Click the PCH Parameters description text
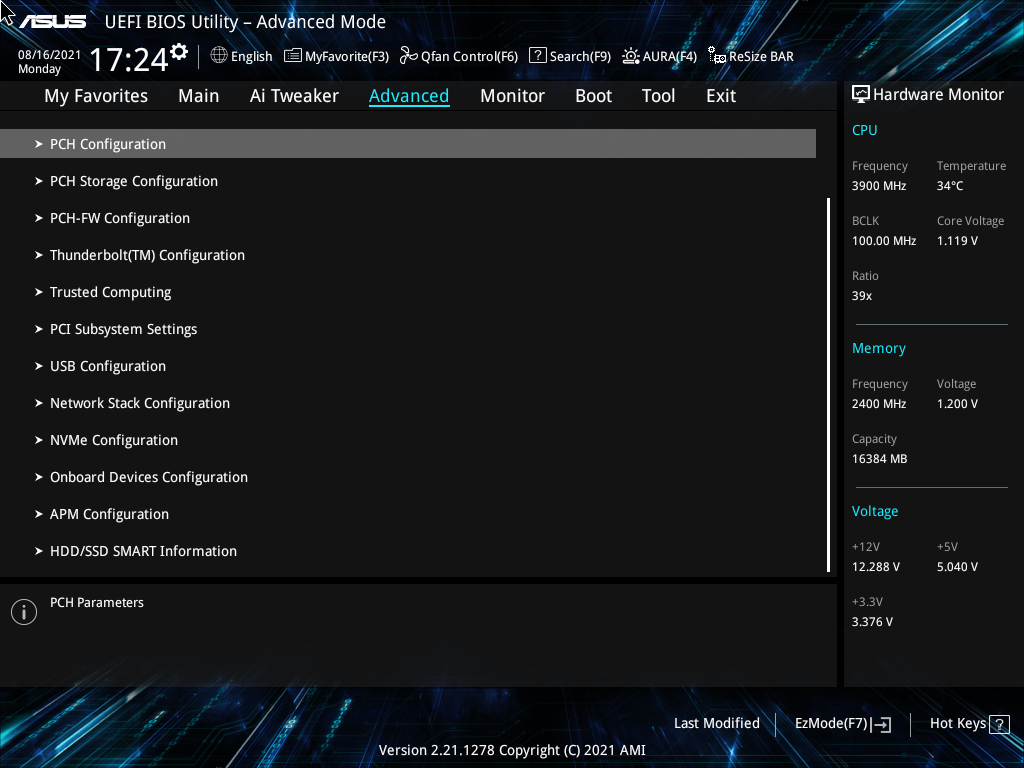This screenshot has height=768, width=1024. tap(97, 603)
